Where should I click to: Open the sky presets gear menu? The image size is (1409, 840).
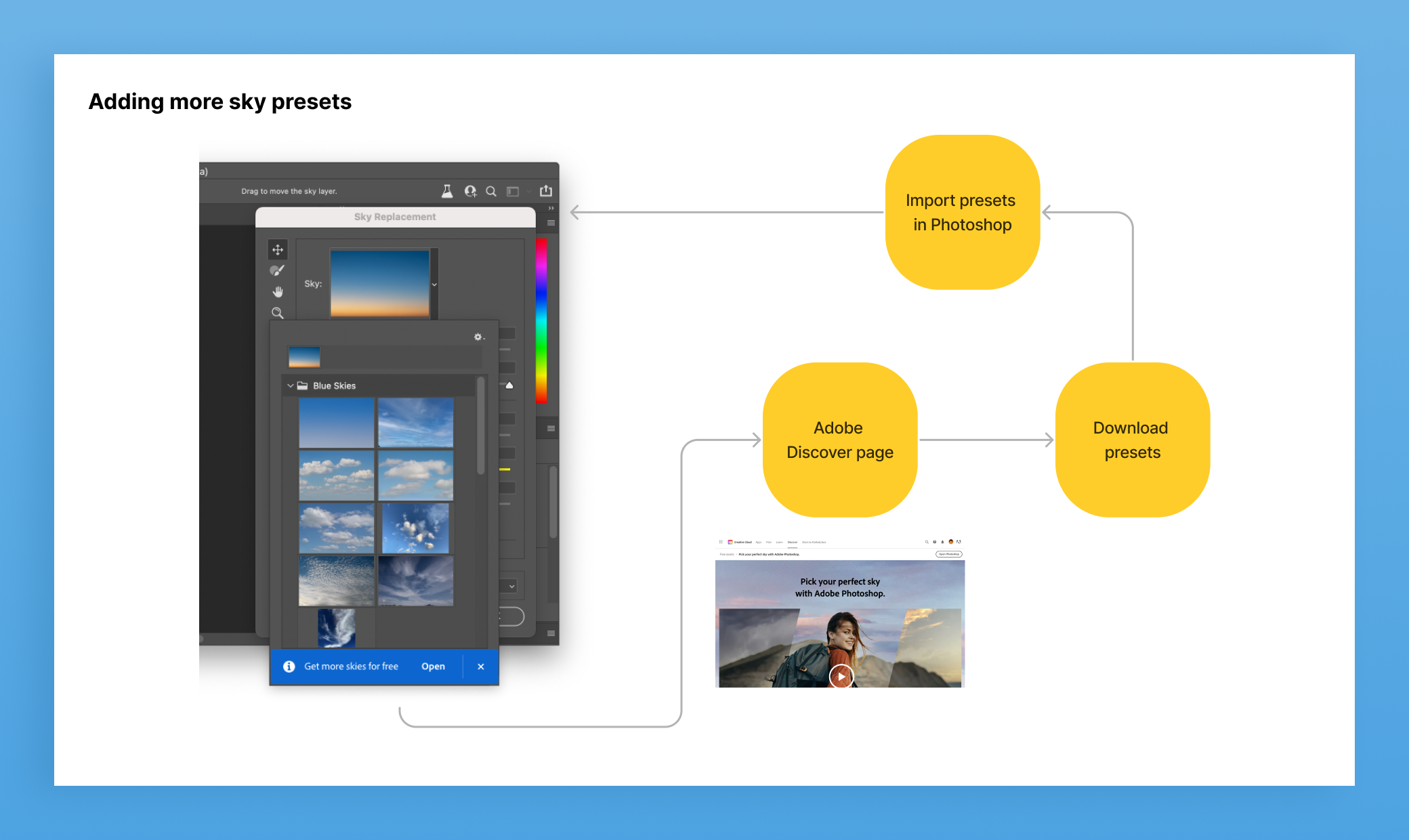[x=479, y=337]
